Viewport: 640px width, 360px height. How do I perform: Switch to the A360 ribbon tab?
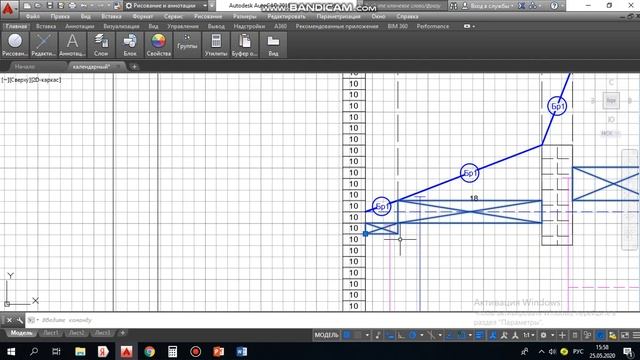pyautogui.click(x=280, y=26)
